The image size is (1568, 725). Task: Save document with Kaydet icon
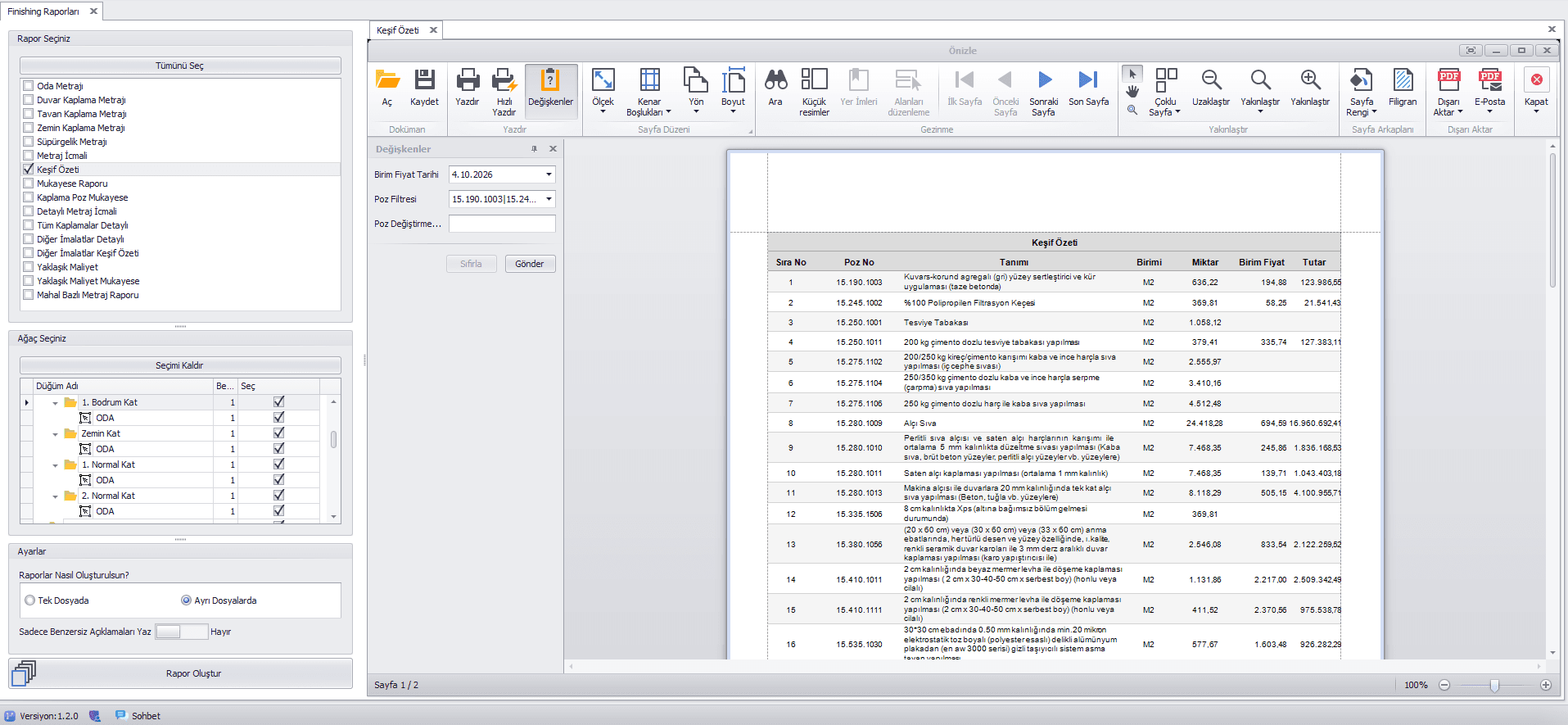pos(424,80)
